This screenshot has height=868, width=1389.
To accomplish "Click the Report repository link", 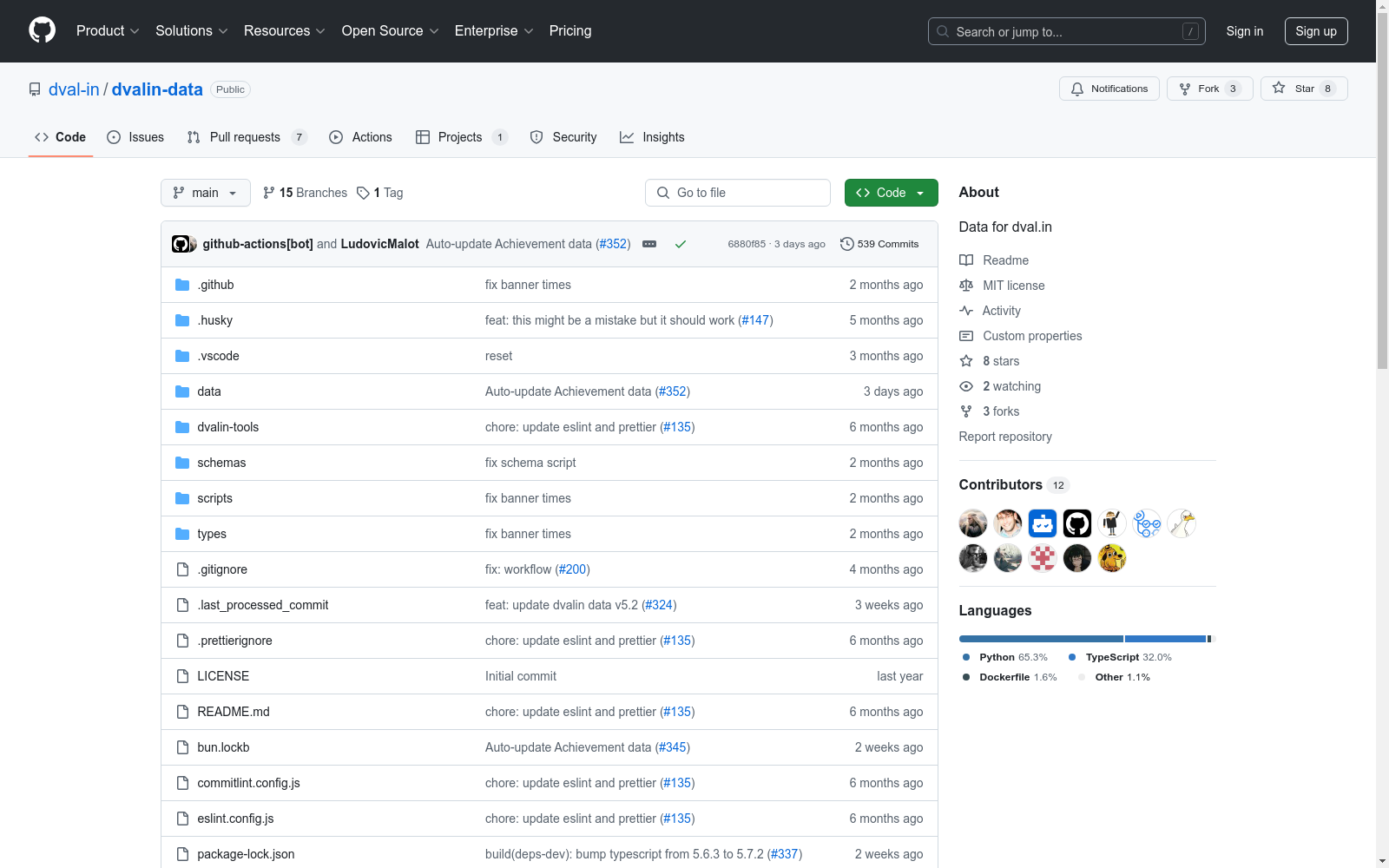I will 1005,437.
